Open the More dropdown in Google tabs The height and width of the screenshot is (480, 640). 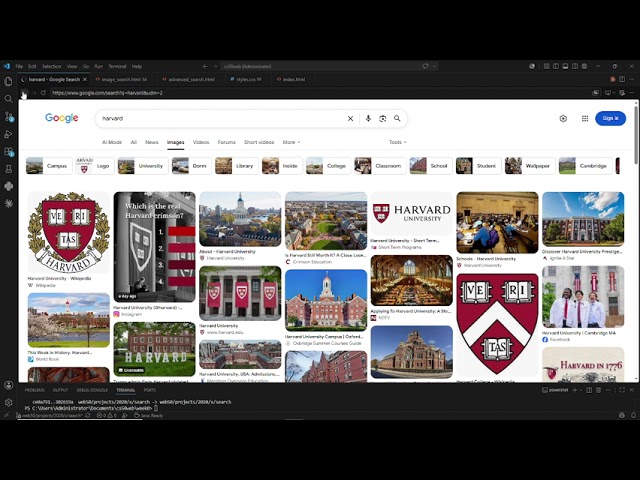291,142
